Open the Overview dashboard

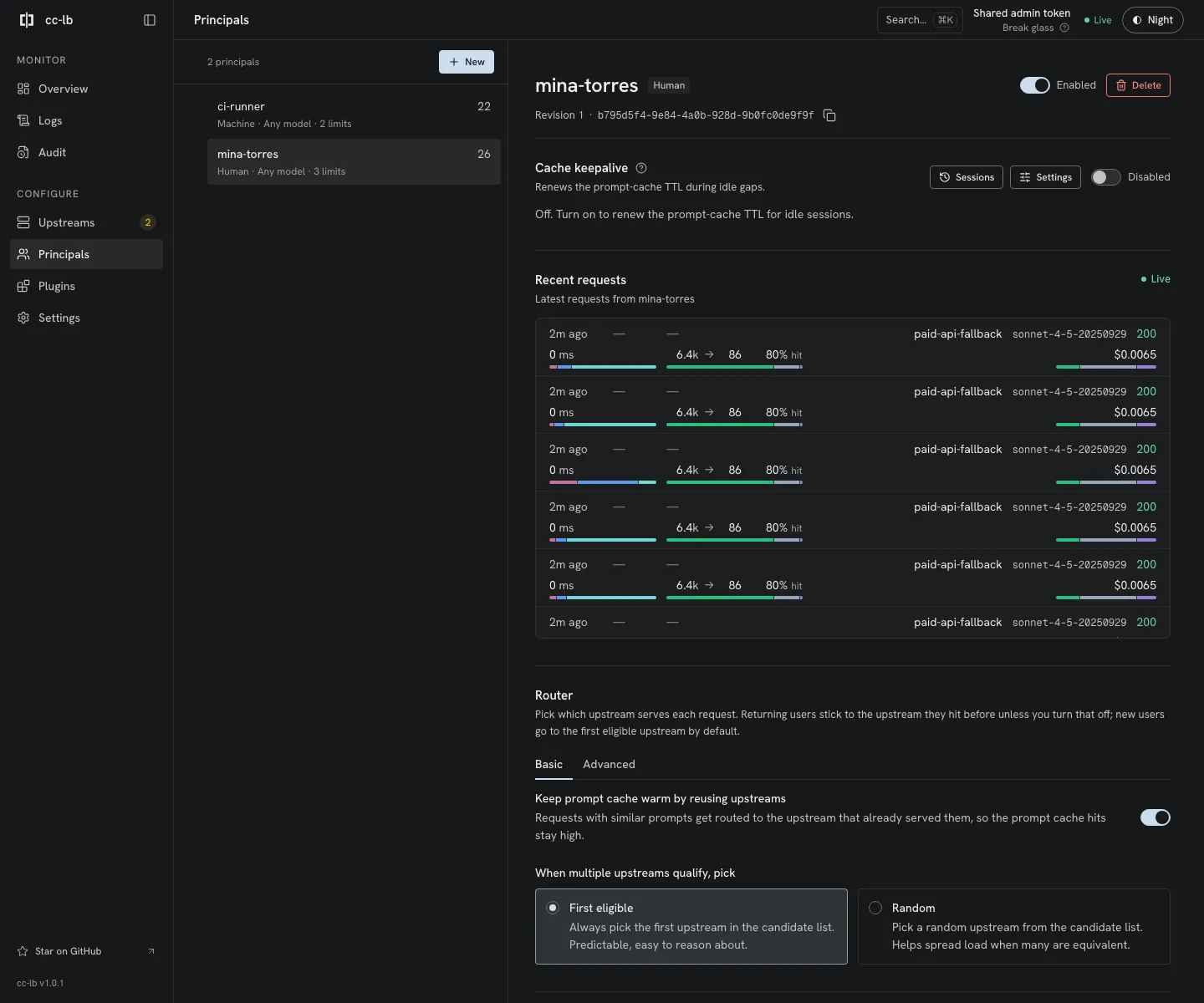(86, 89)
